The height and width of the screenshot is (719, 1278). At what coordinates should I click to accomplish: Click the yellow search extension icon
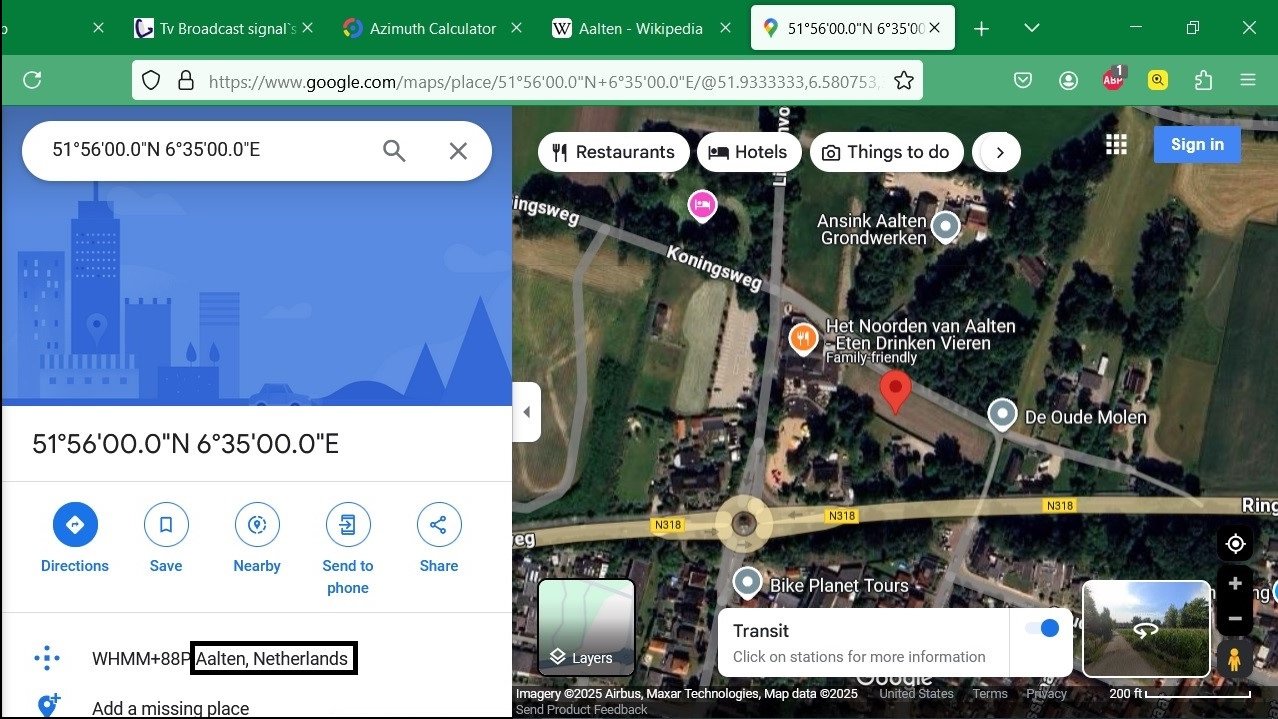pos(1158,80)
